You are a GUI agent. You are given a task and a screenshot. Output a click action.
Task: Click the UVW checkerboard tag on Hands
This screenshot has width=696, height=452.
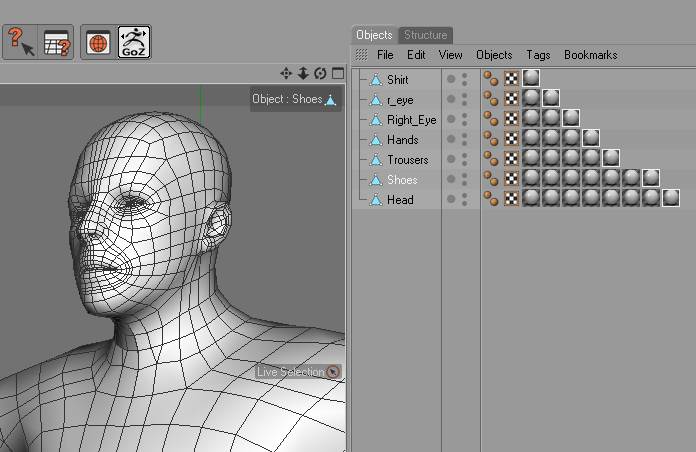[x=511, y=139]
